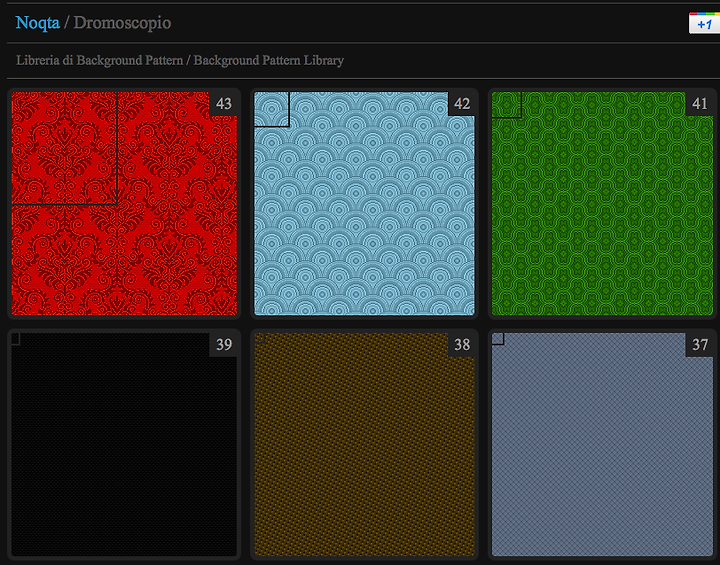Click the Dromoscopio title text
This screenshot has height=565, width=720.
coord(122,23)
